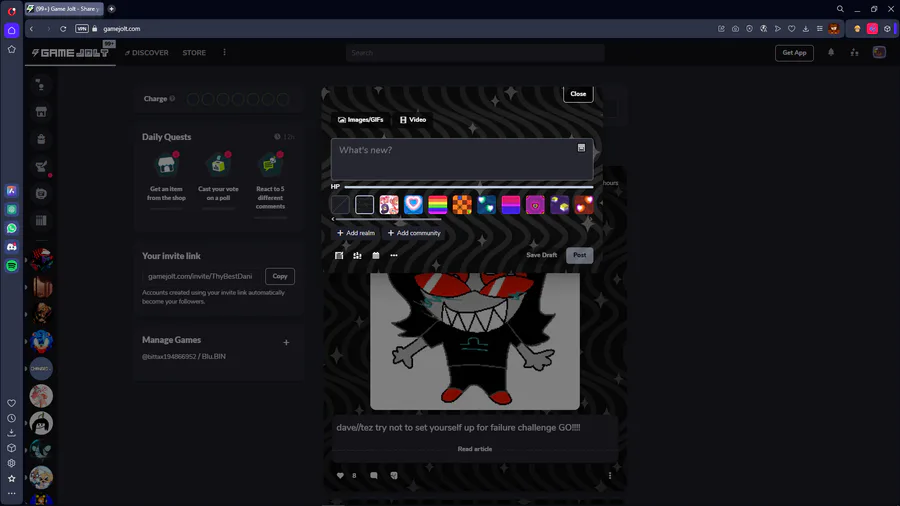Screen dimensions: 900x506
Task: Open the Cast your vote on a poll quest
Action: coord(218,177)
